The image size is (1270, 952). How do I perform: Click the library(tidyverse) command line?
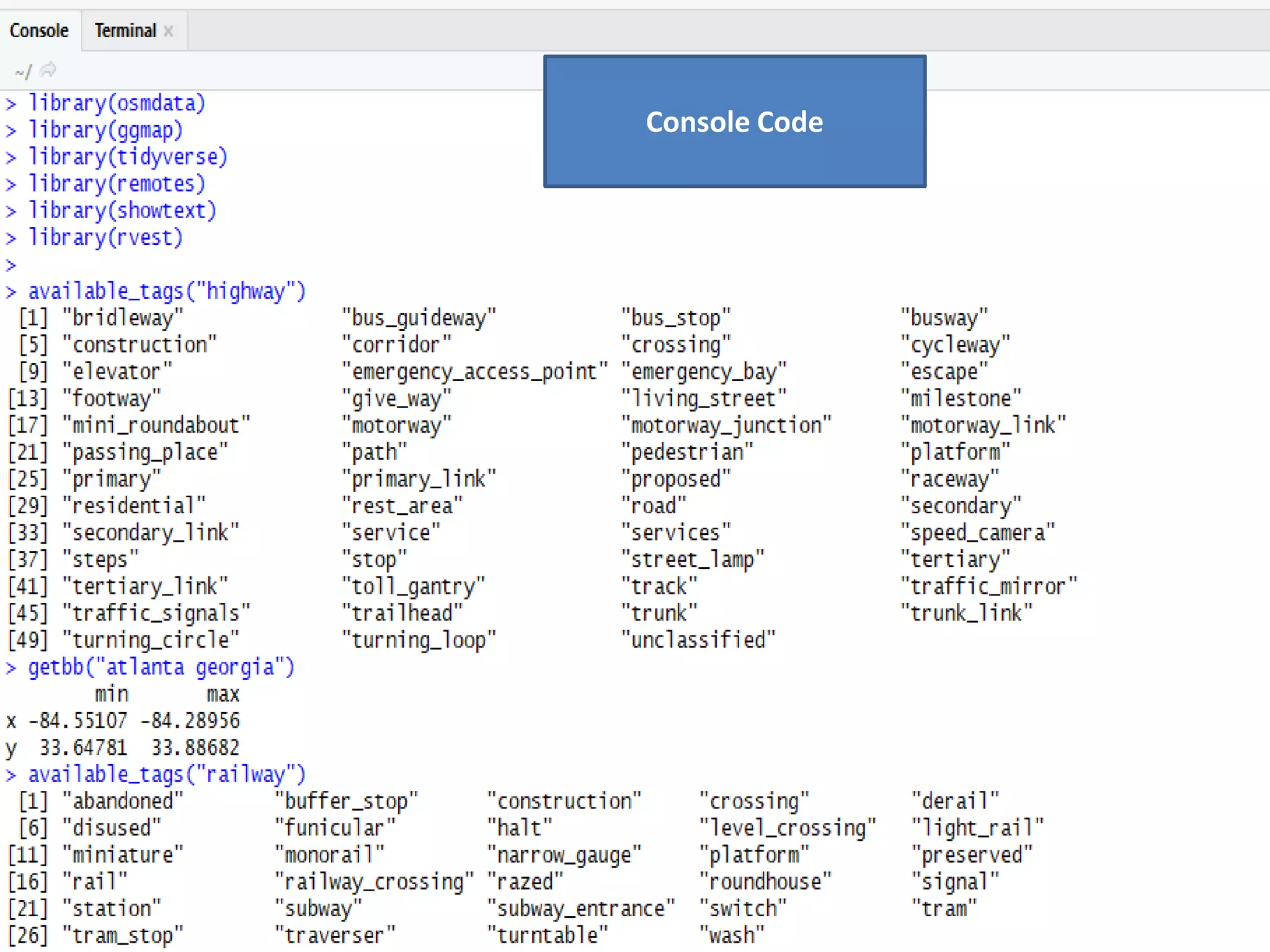click(128, 157)
